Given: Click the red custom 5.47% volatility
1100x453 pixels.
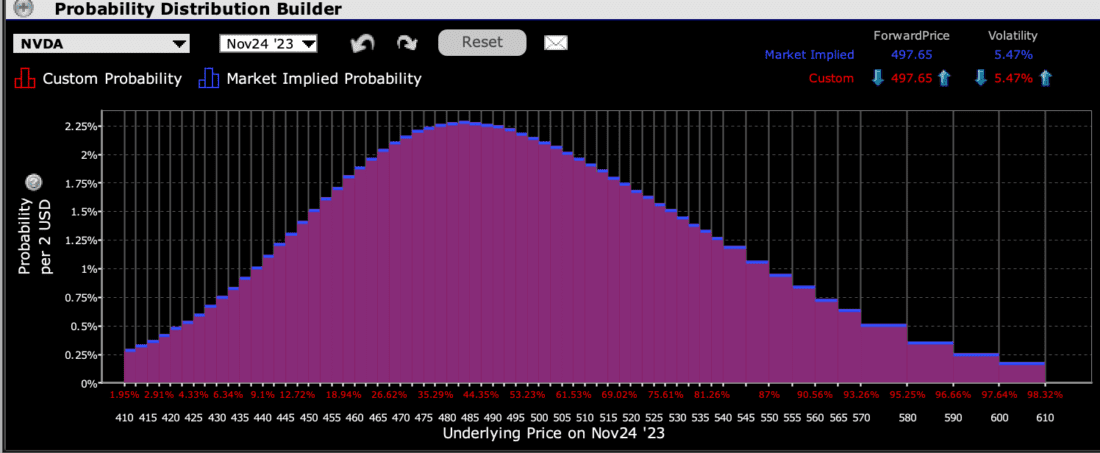Looking at the screenshot, I should (1014, 78).
